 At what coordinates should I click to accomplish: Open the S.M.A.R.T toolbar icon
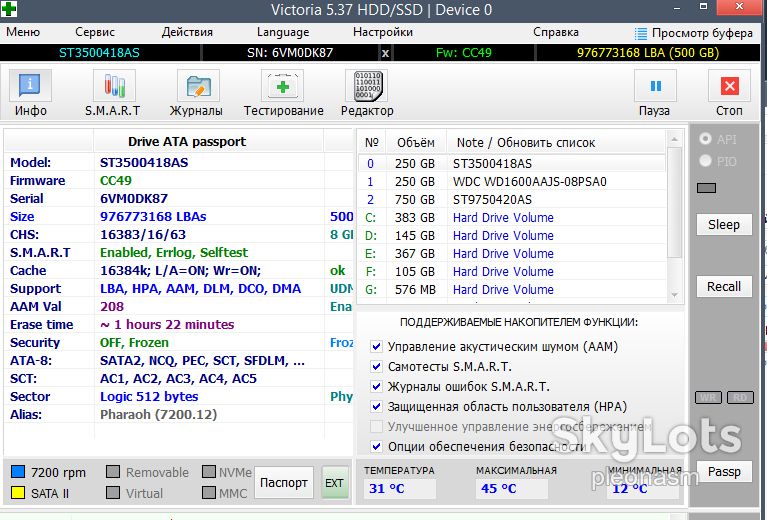(x=114, y=87)
